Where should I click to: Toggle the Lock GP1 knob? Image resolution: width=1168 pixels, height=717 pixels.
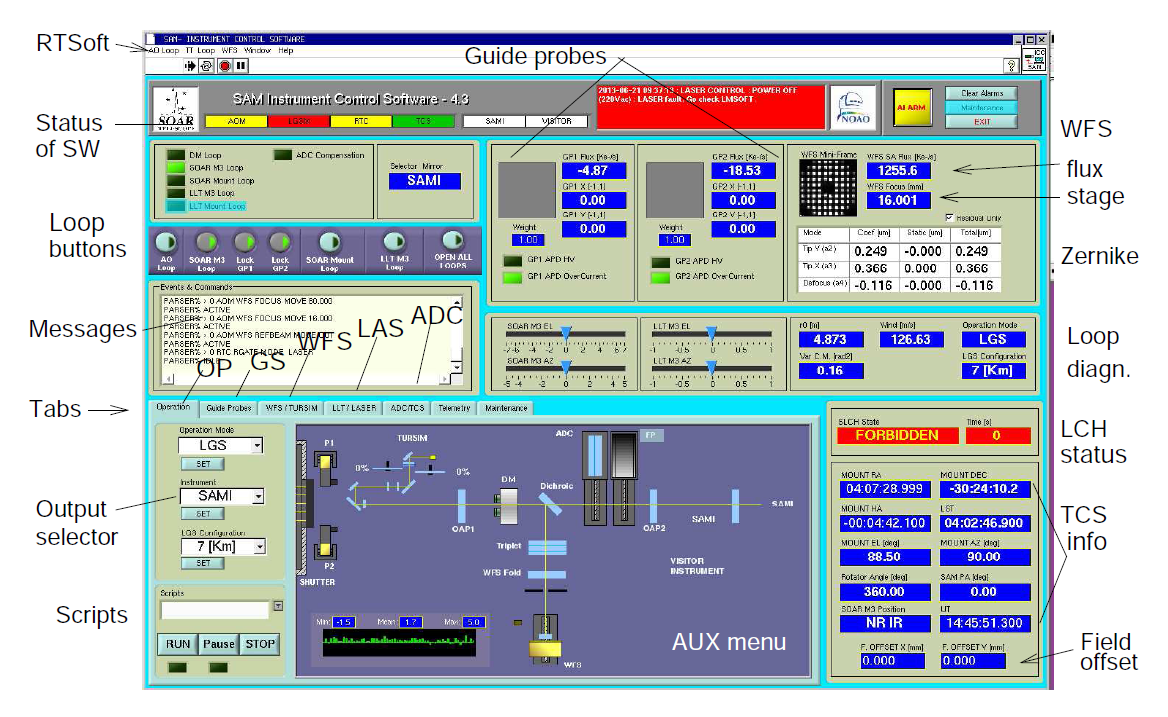(244, 243)
